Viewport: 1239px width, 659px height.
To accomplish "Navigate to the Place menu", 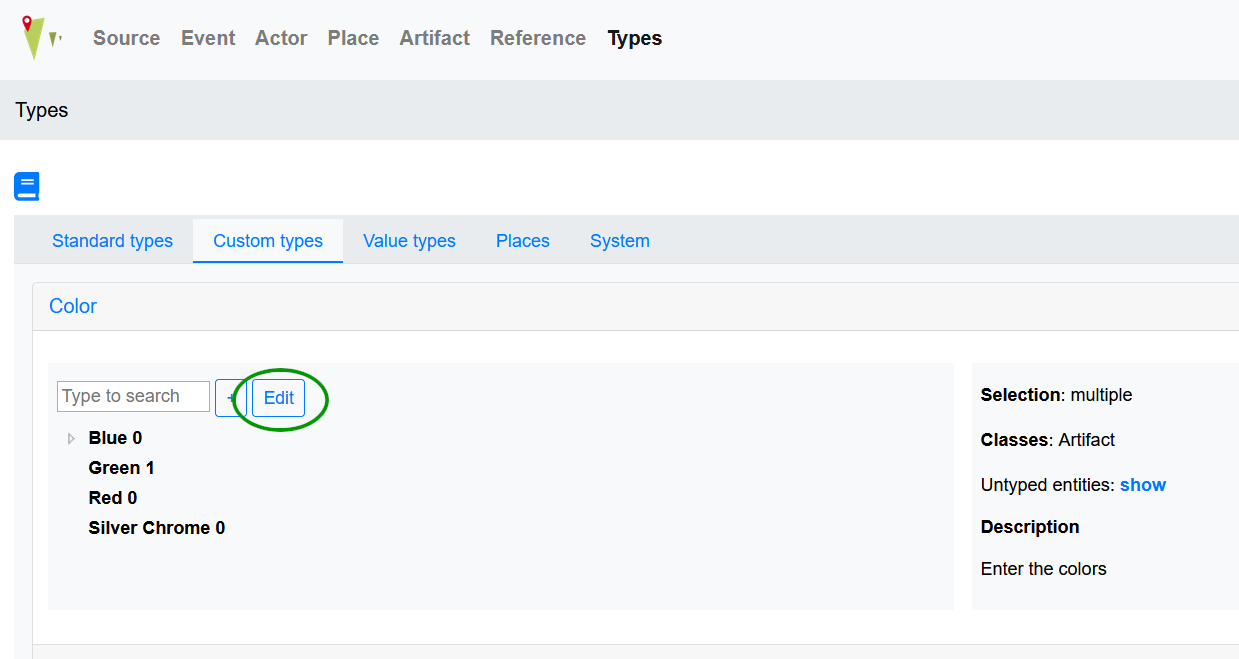I will tap(353, 38).
